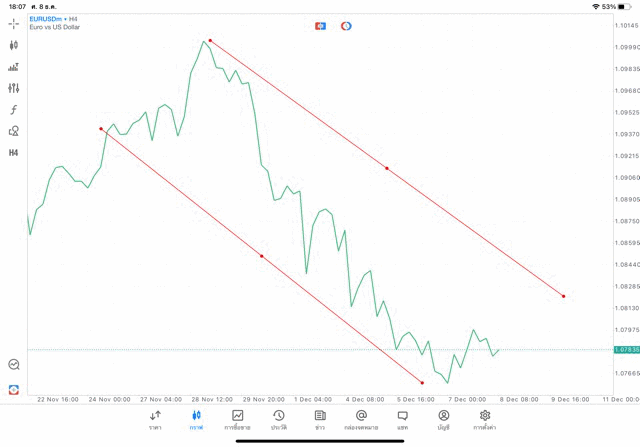Open EURUSDm symbol selector

point(48,19)
